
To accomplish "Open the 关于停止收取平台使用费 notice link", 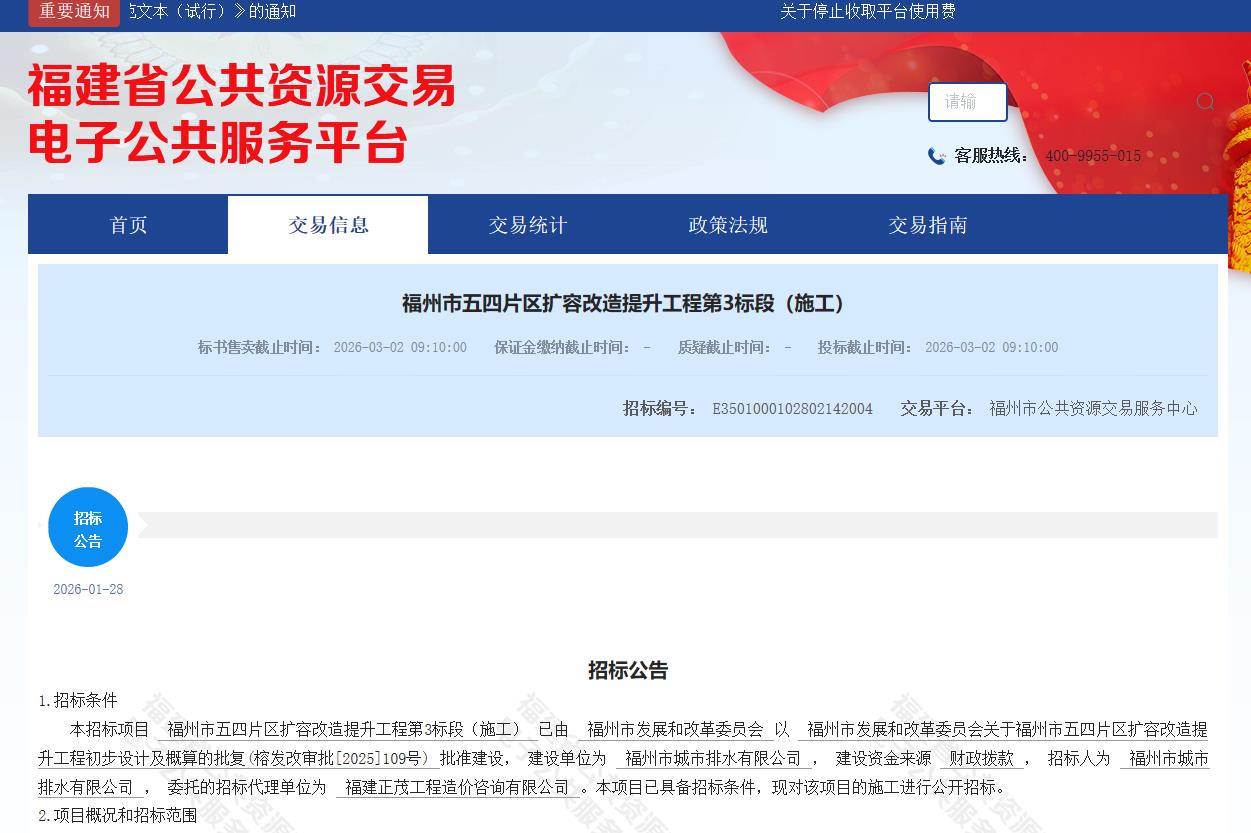I will click(867, 12).
